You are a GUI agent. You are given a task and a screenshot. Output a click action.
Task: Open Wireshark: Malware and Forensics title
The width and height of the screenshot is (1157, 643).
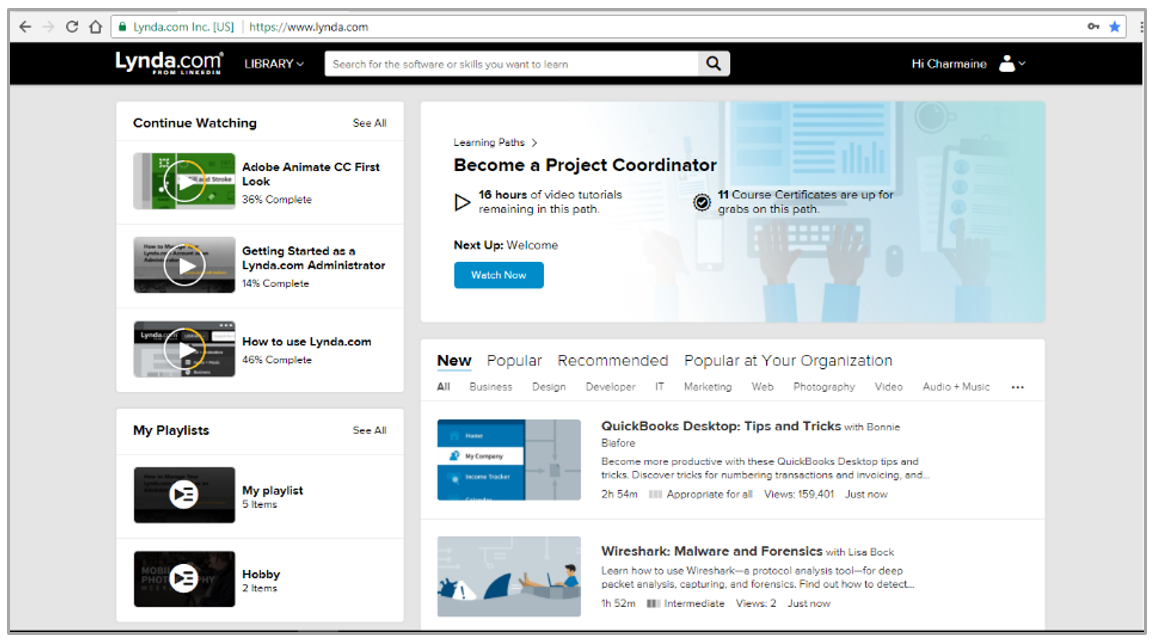click(x=711, y=551)
